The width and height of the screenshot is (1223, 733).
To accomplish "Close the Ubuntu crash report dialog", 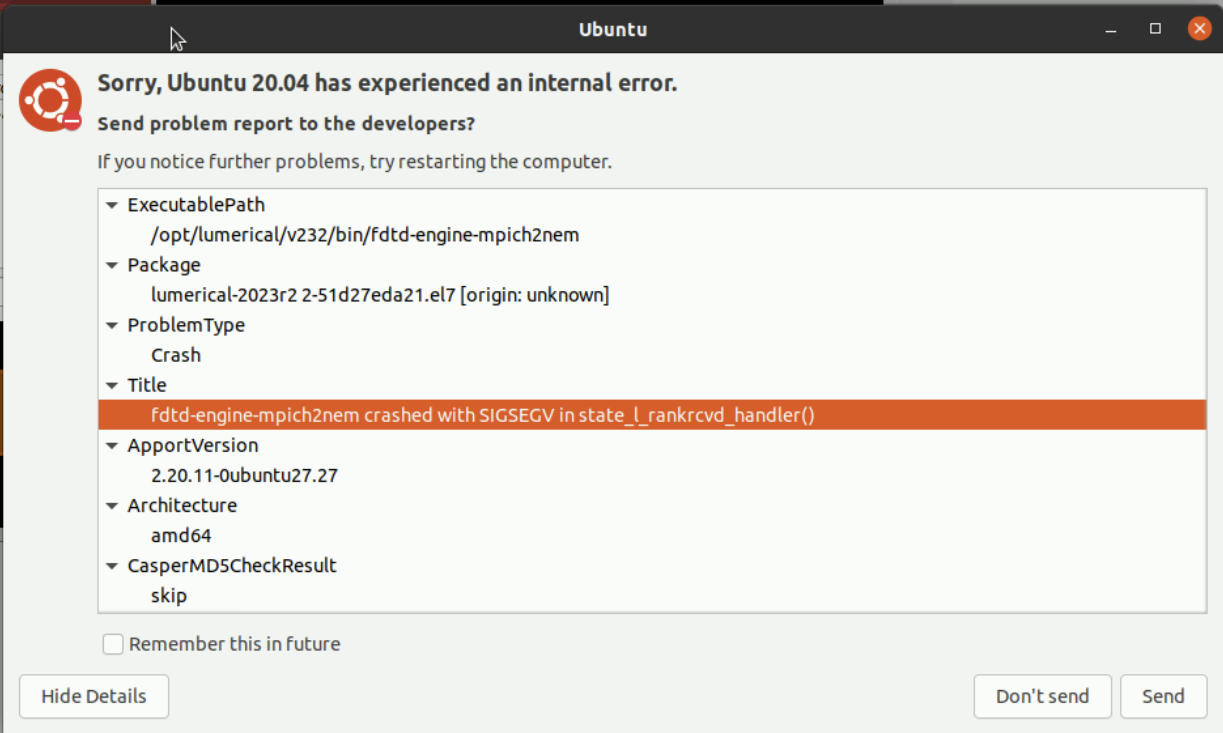I will click(1199, 29).
